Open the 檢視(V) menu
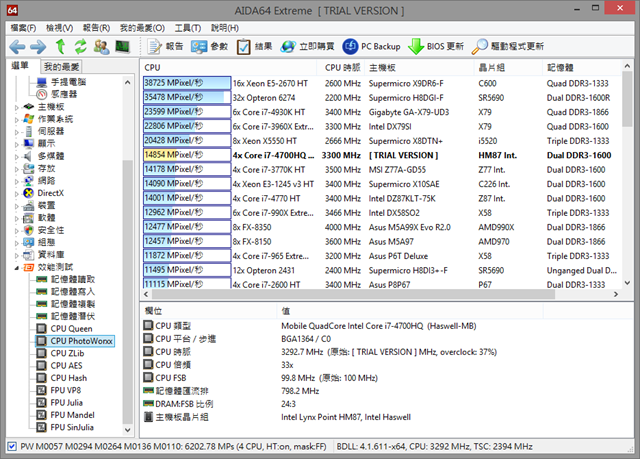640x459 pixels. click(x=60, y=28)
